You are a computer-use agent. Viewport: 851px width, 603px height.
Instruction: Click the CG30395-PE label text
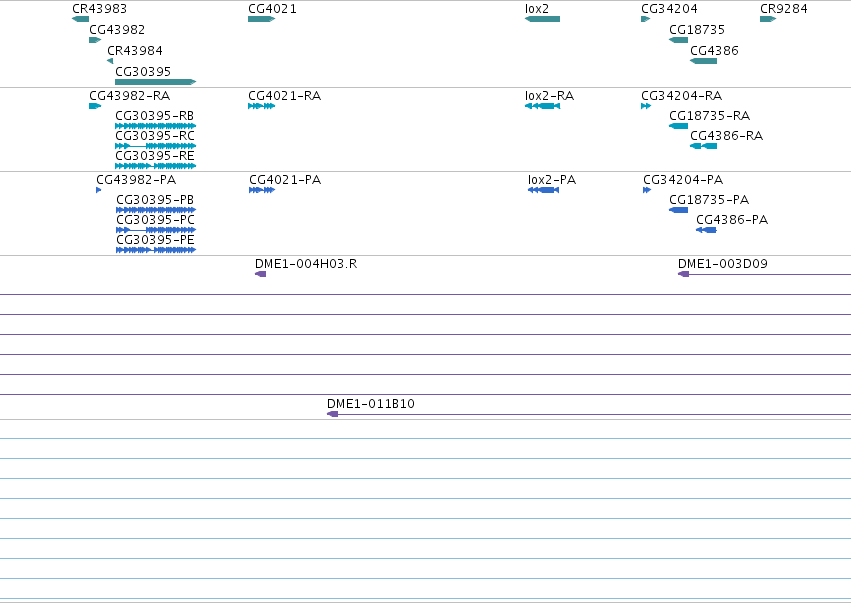coord(155,240)
